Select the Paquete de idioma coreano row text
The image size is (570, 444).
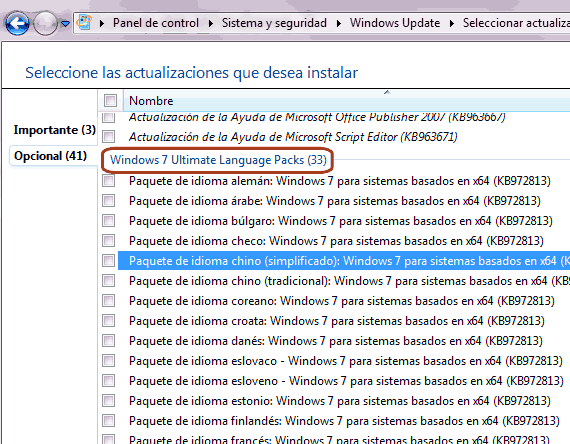pos(342,301)
